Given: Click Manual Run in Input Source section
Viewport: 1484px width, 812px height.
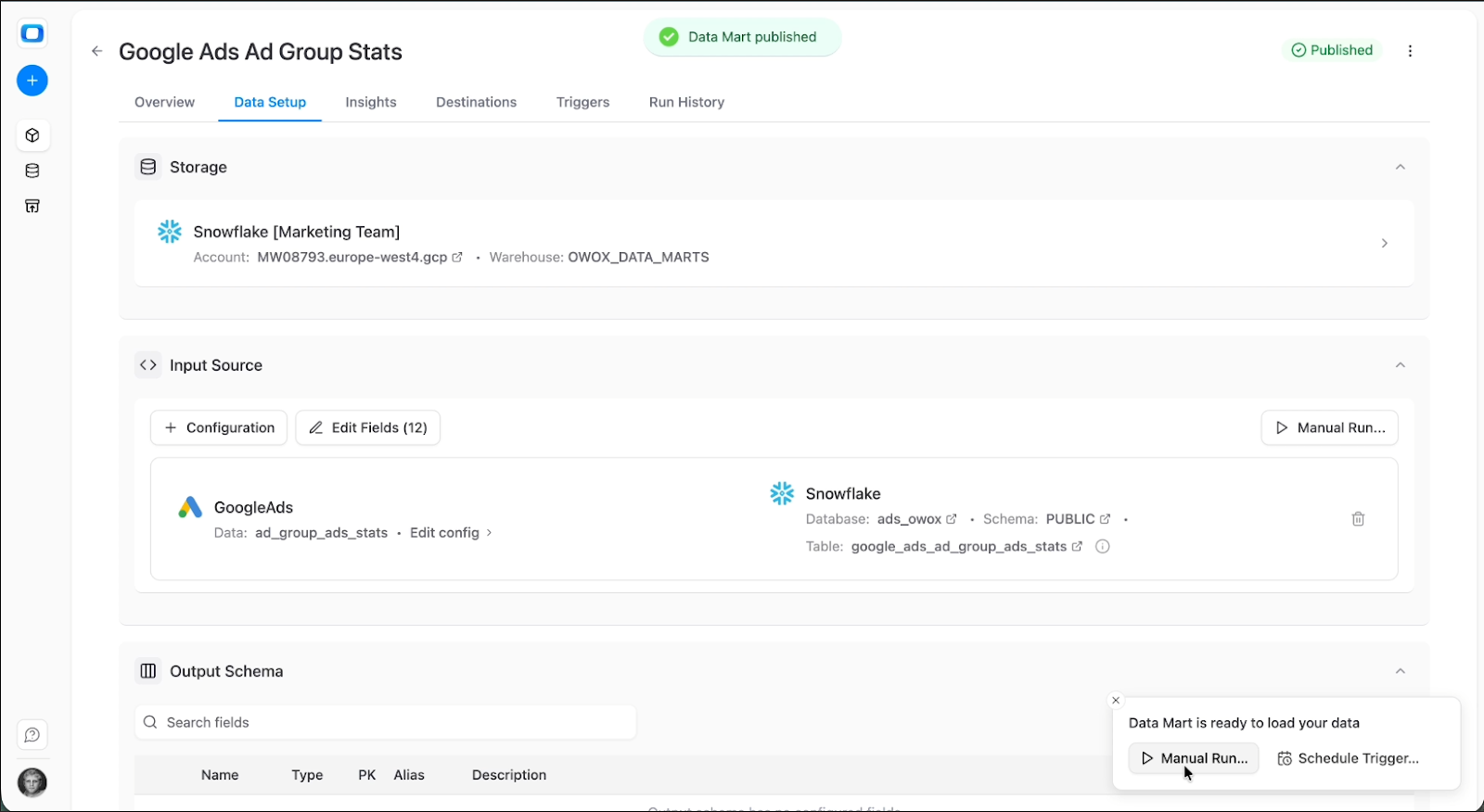Looking at the screenshot, I should pyautogui.click(x=1330, y=427).
